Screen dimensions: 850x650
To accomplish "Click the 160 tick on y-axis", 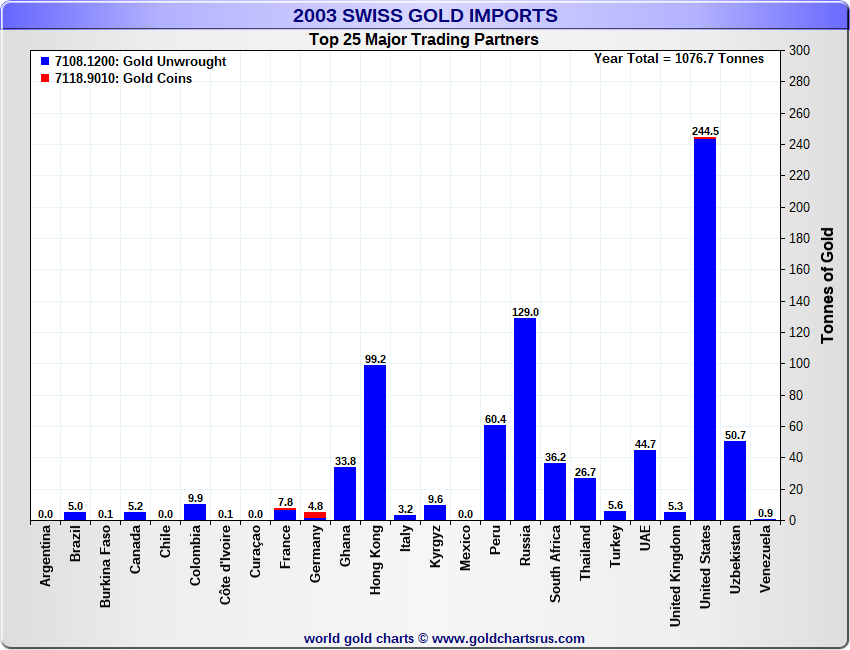I will pos(800,269).
